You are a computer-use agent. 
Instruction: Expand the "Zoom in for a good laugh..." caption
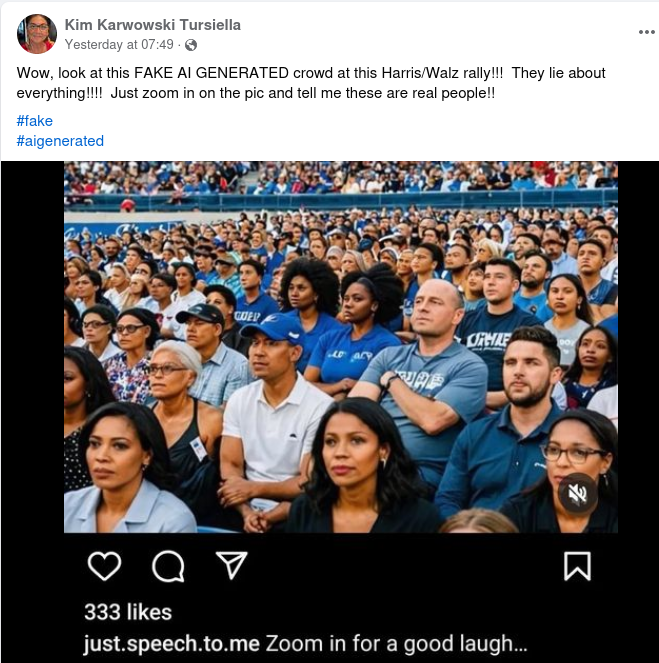pos(396,643)
